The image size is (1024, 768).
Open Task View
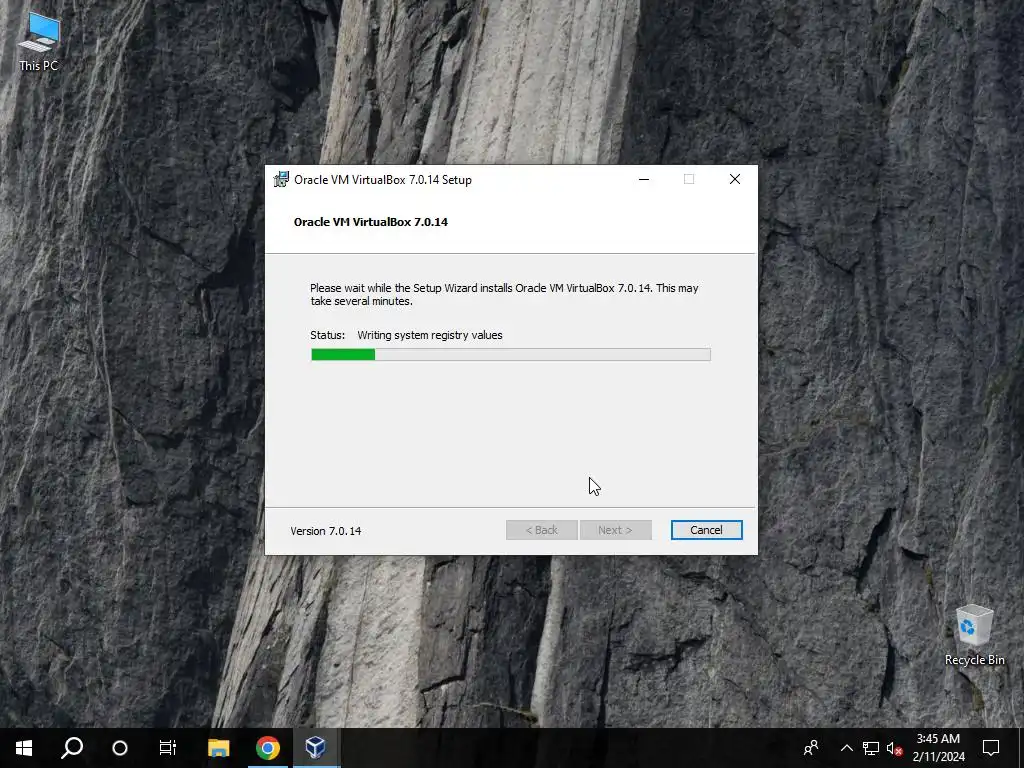pyautogui.click(x=168, y=748)
